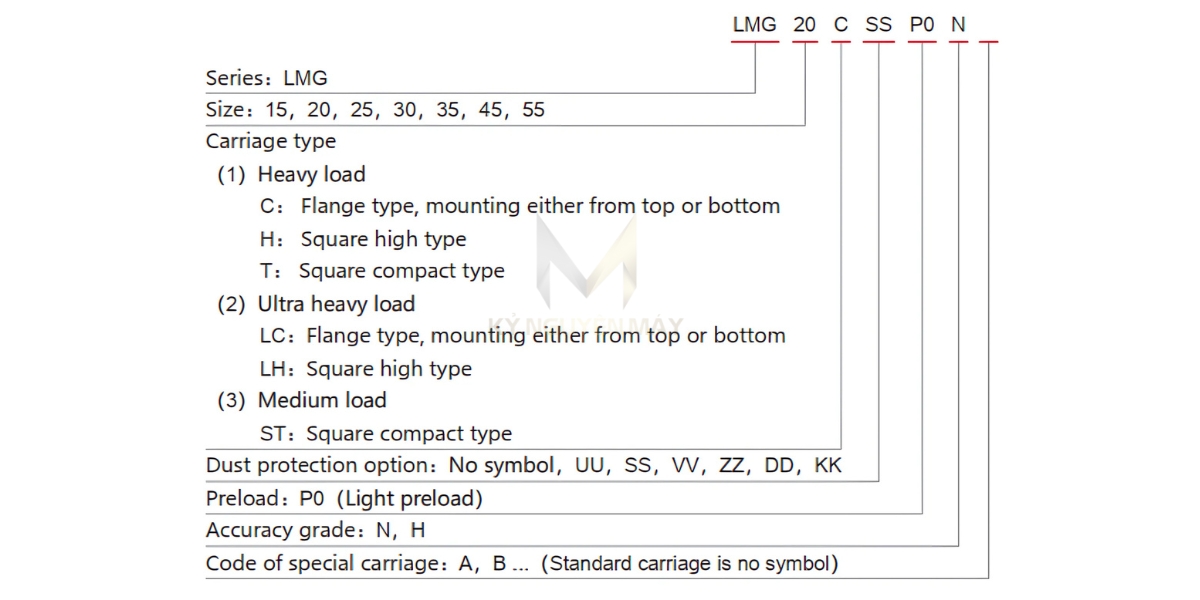
Task: Click the LH: Square high type entry
Action: 365,368
